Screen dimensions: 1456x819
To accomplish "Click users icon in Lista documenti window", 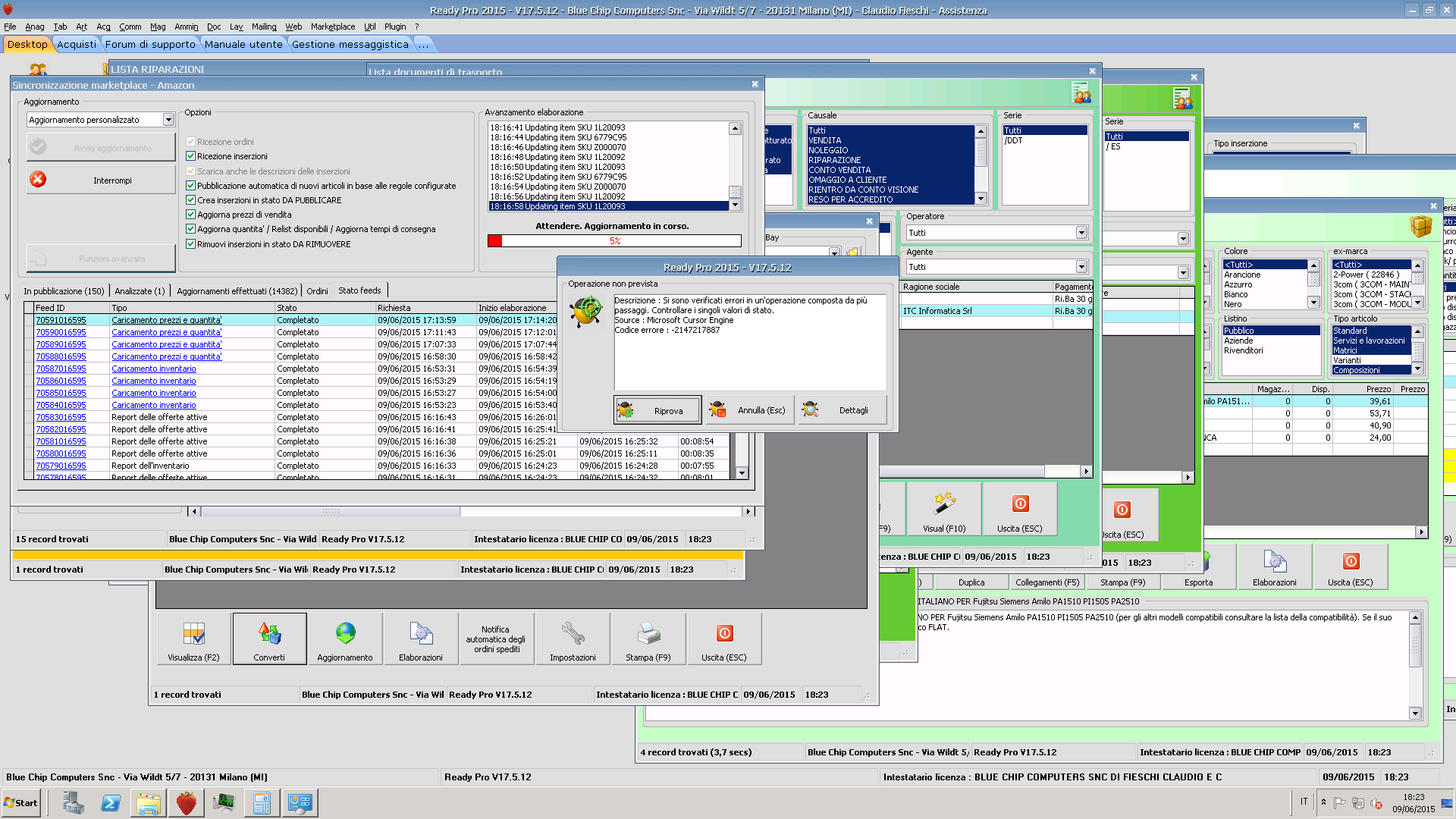I will tap(1081, 93).
